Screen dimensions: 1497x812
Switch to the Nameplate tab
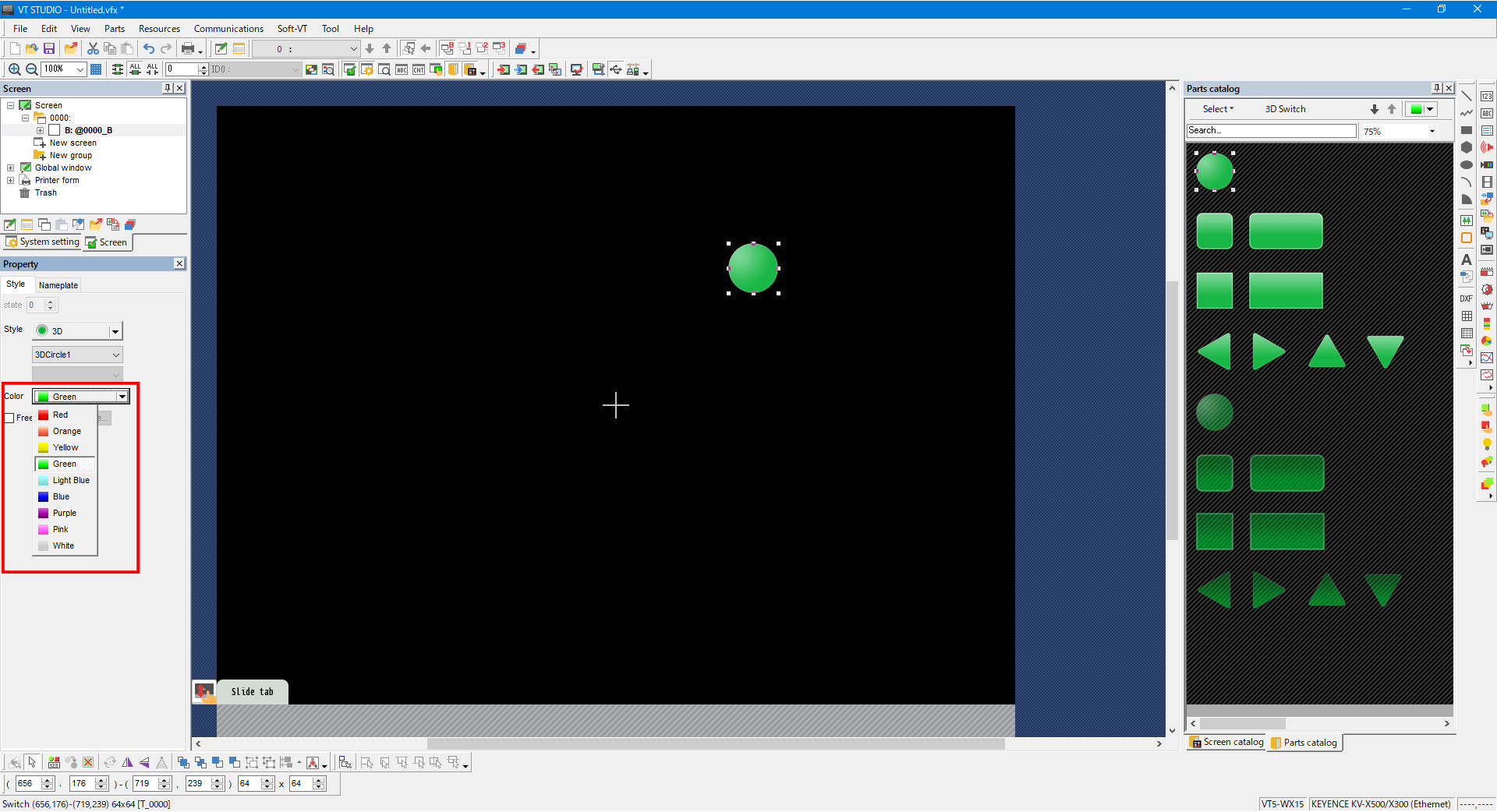coord(58,285)
